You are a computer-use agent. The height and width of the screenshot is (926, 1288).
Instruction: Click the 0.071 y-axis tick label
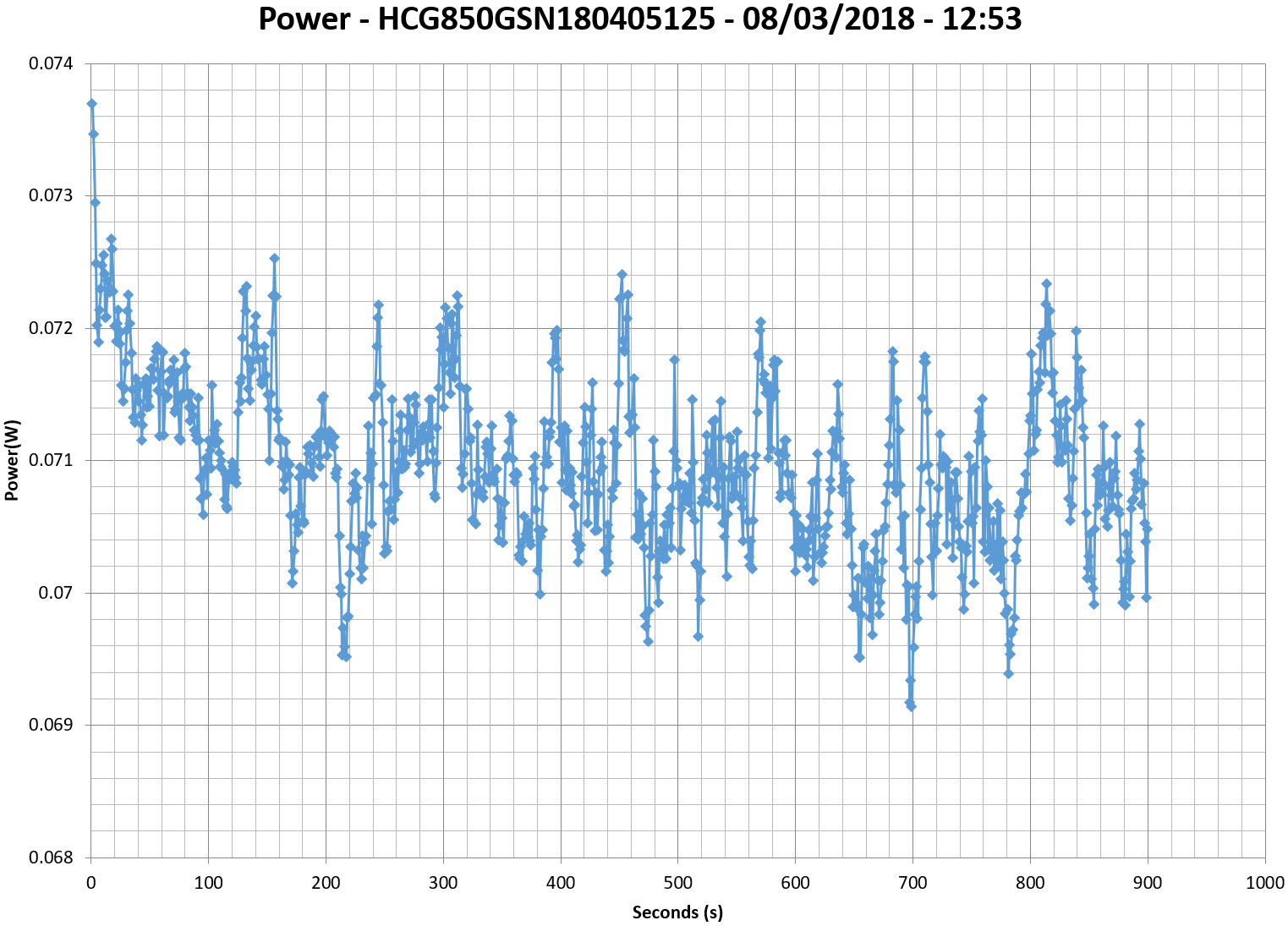click(51, 461)
